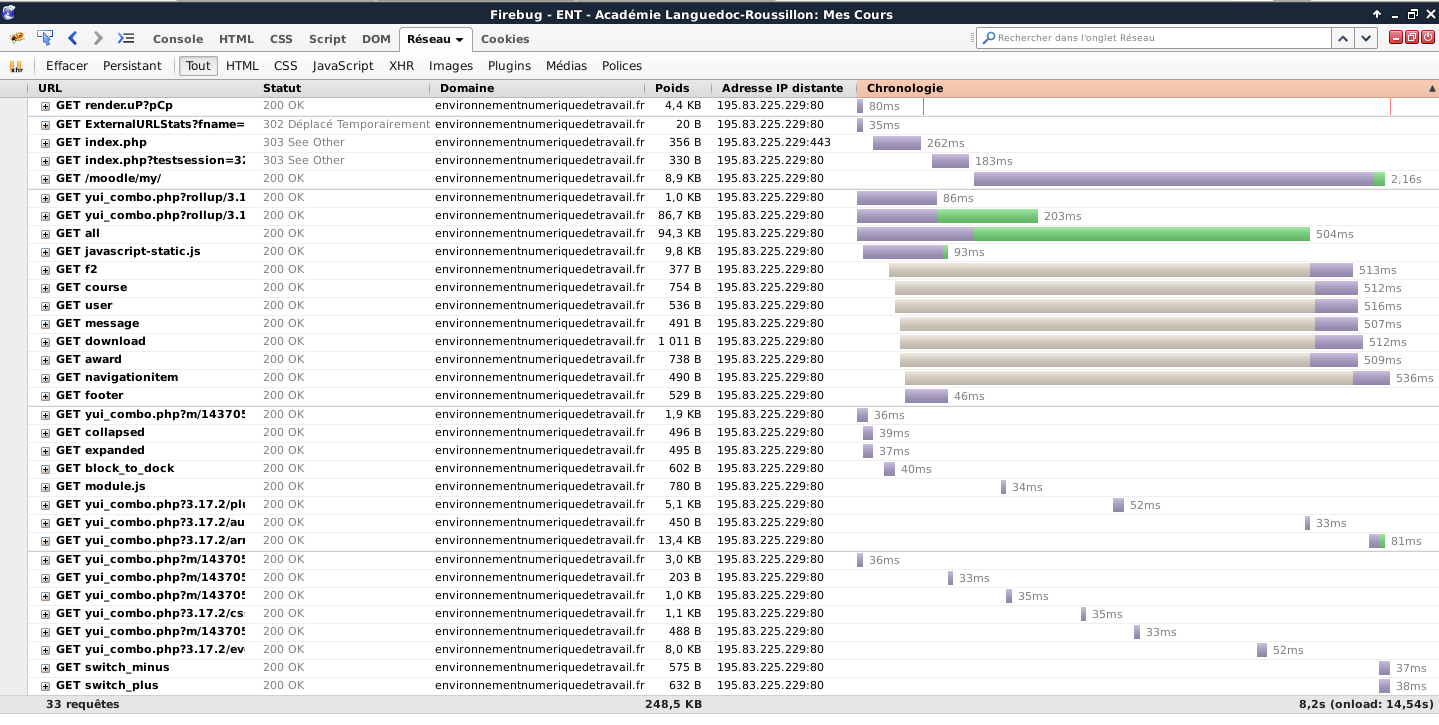Filter requests by HTML type
Viewport: 1439px width, 725px height.
click(x=242, y=66)
